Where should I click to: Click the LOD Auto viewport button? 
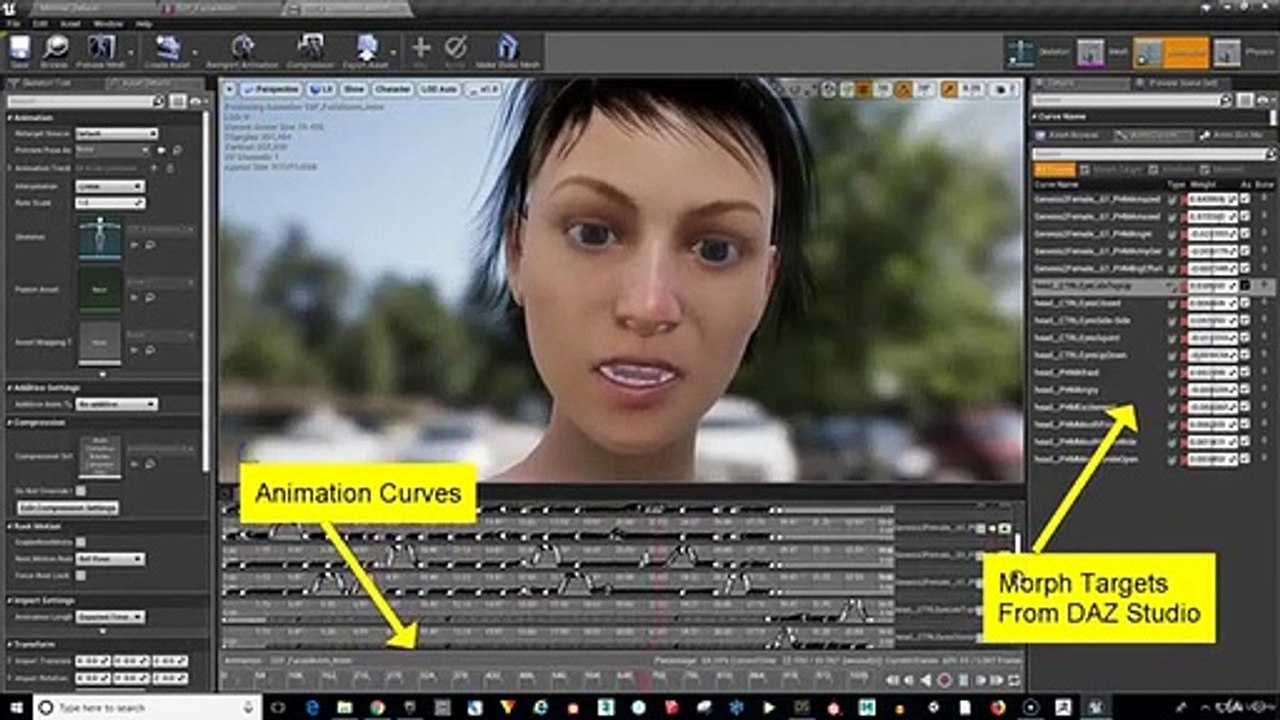click(x=439, y=89)
